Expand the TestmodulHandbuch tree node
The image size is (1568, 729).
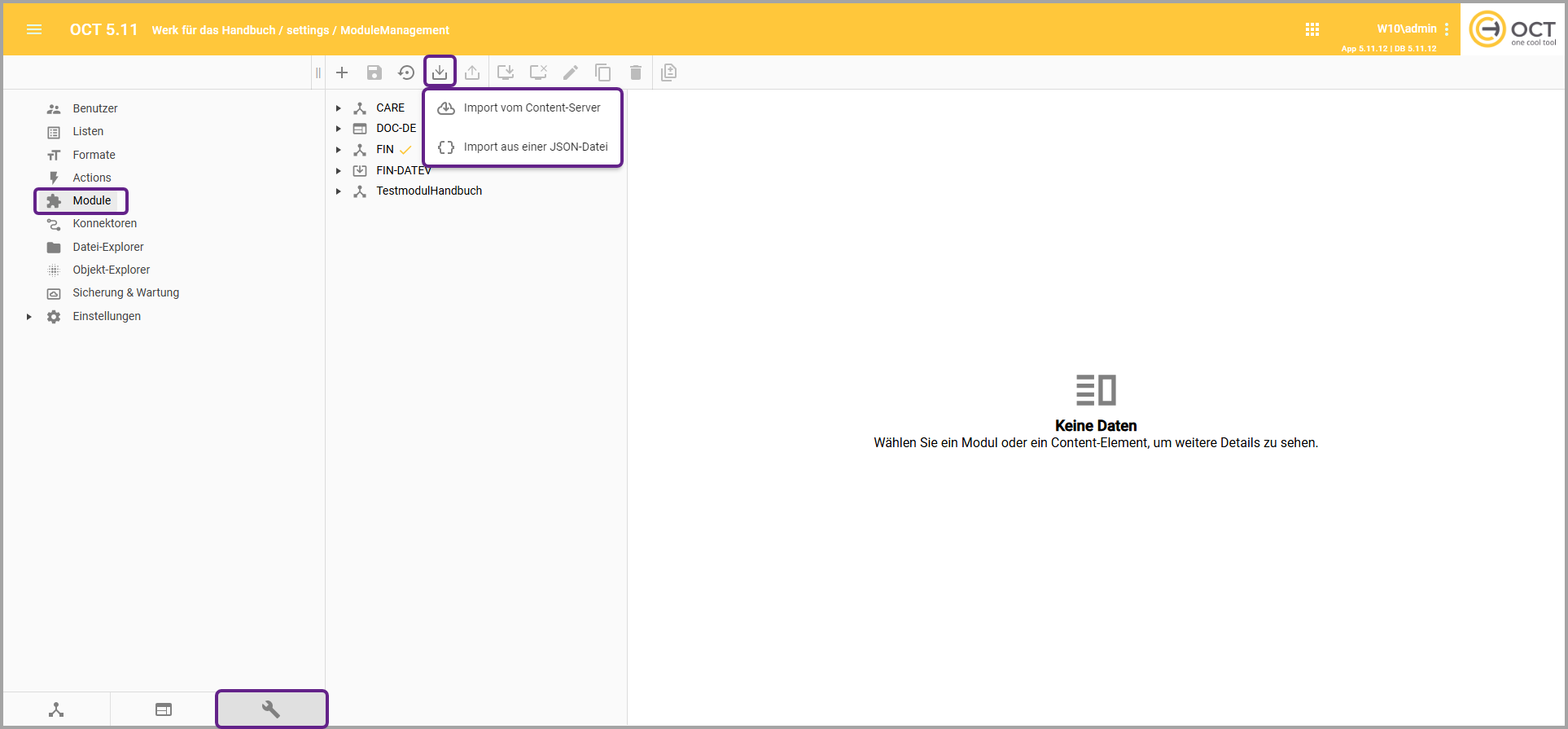tap(339, 191)
